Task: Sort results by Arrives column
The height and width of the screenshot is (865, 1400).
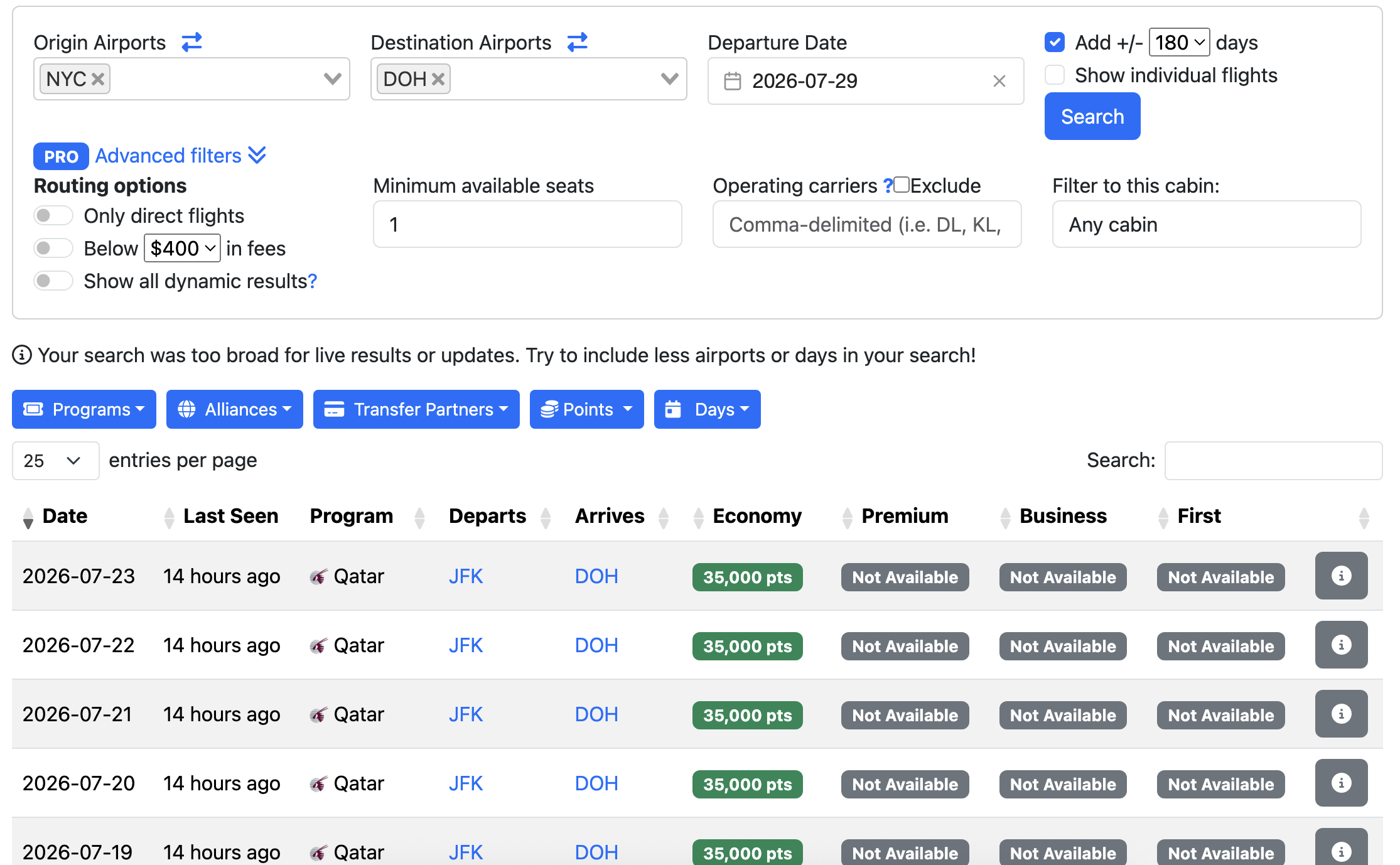Action: tap(664, 518)
